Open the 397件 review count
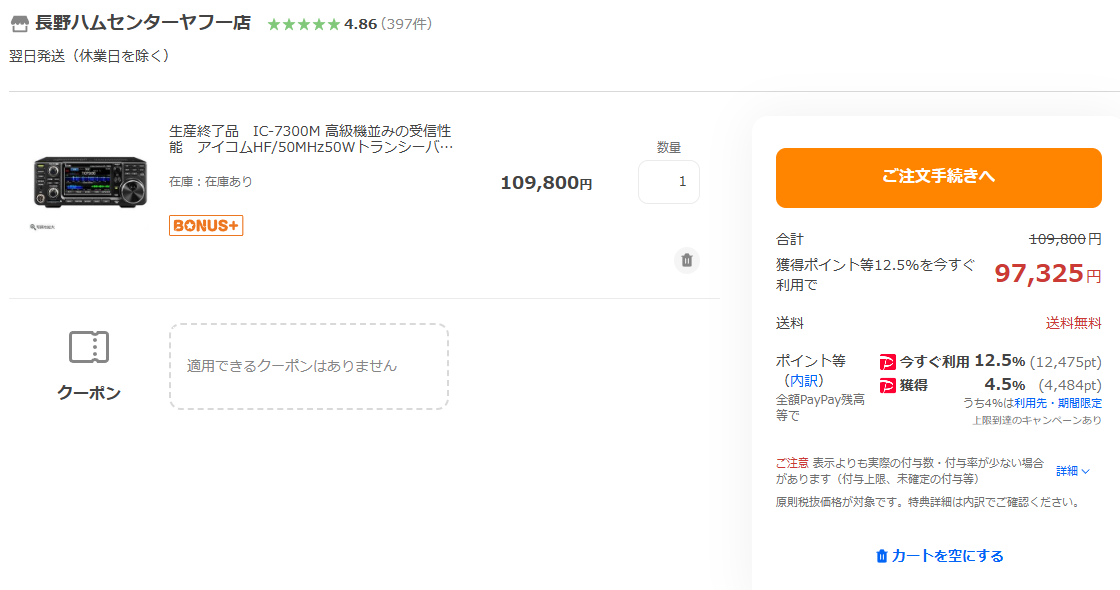 coord(406,24)
